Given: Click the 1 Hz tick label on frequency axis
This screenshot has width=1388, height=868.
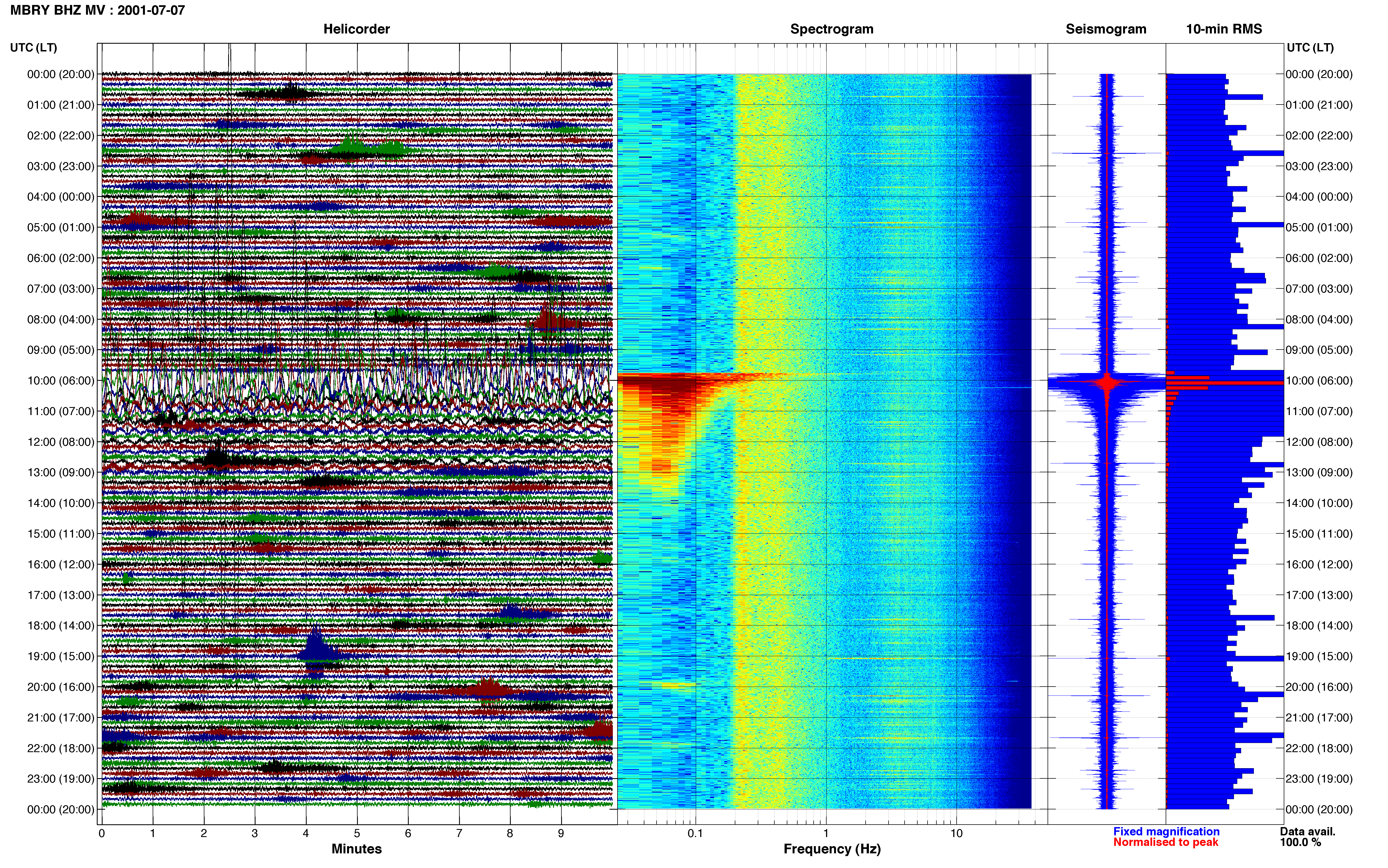Looking at the screenshot, I should 826,833.
